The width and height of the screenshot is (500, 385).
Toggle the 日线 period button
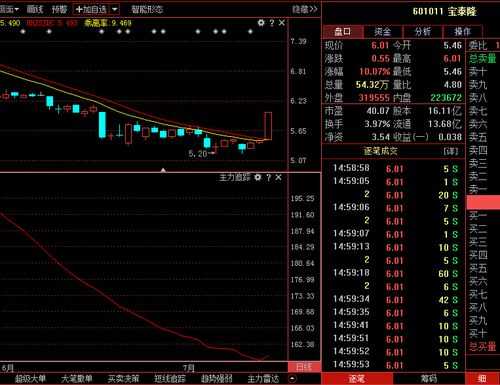(304, 367)
